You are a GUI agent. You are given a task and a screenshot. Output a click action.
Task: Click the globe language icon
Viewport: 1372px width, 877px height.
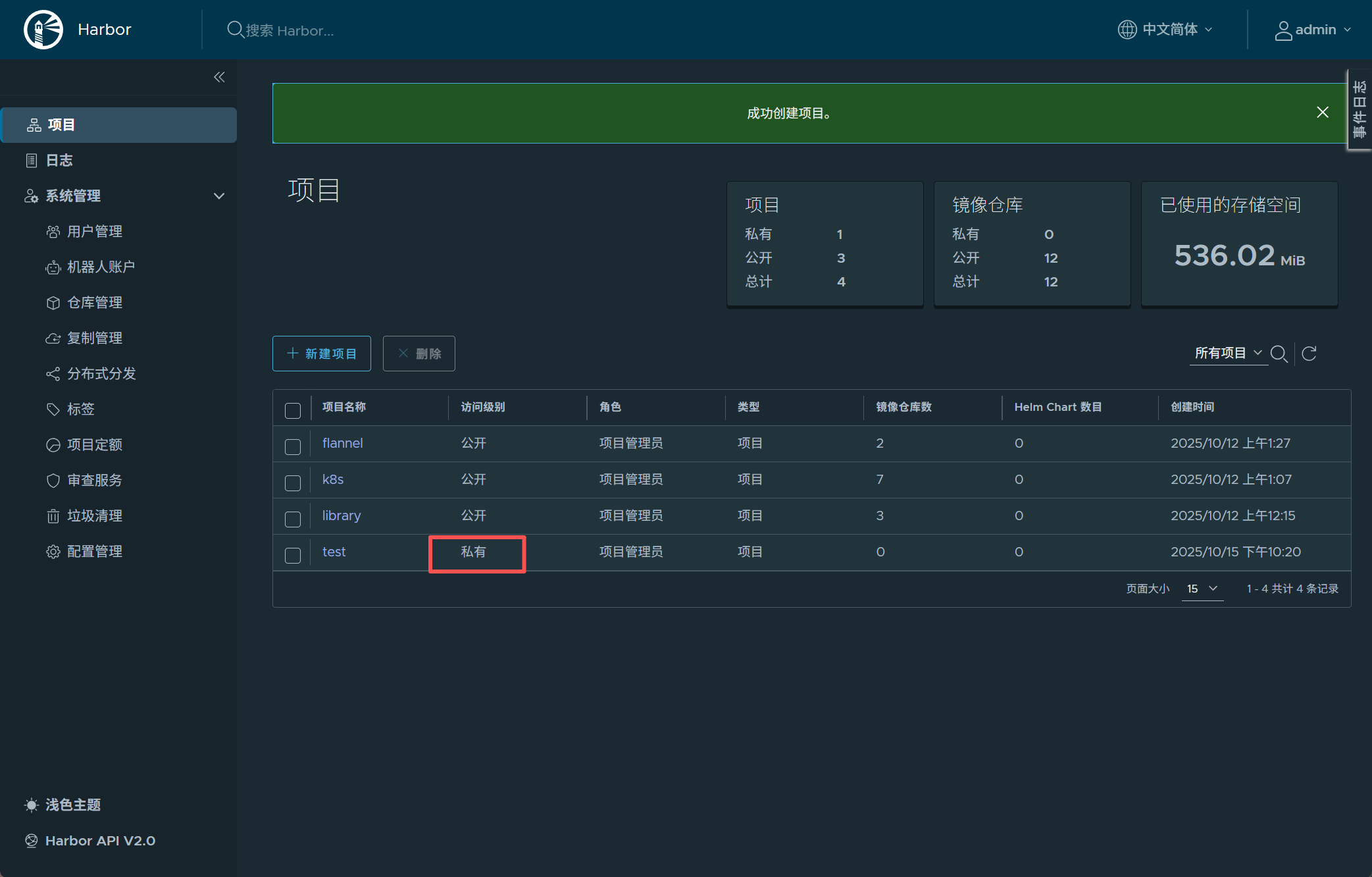(1127, 30)
